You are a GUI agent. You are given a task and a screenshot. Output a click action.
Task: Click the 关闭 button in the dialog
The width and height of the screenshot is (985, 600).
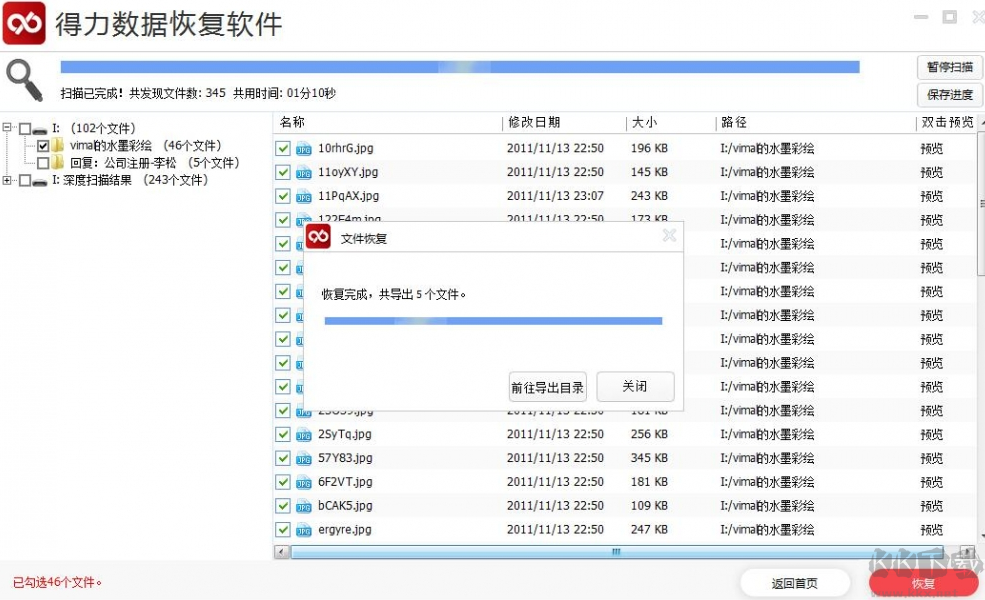point(635,386)
